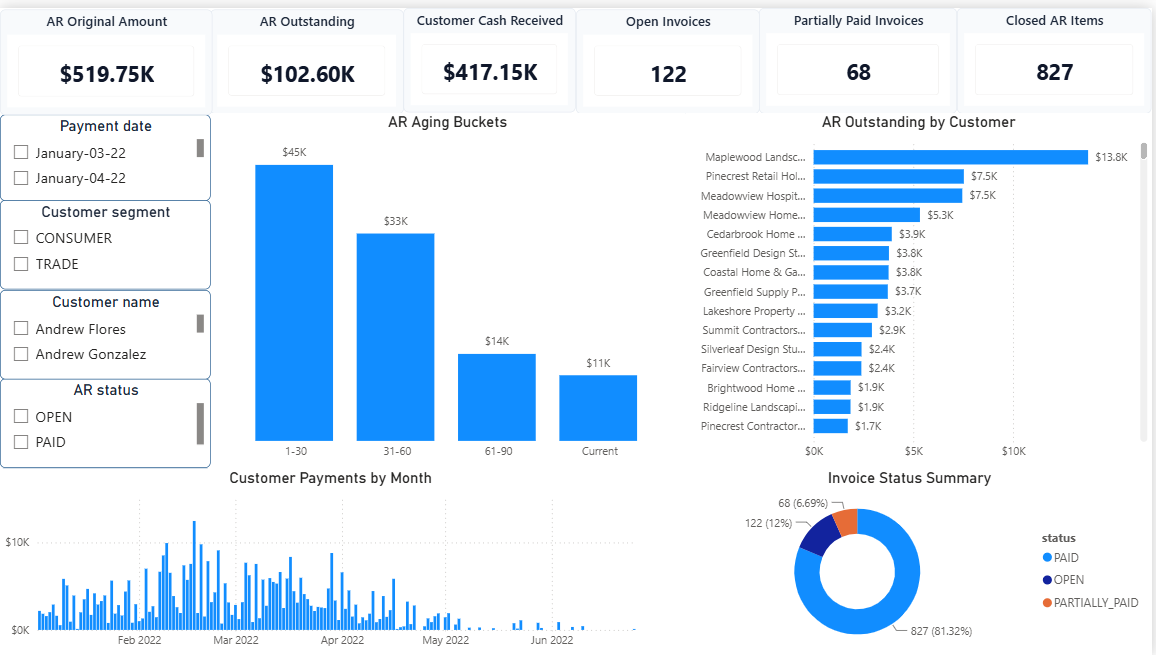Click the Customer Payments by Month title
1156x655 pixels.
point(330,478)
